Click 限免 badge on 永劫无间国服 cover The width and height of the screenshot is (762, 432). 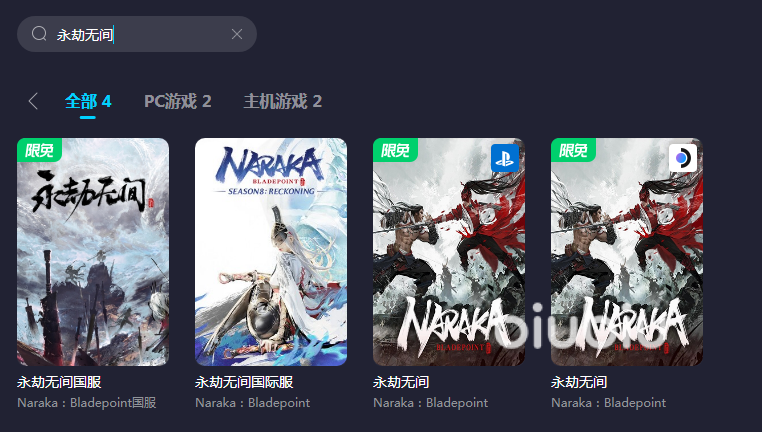click(x=39, y=150)
